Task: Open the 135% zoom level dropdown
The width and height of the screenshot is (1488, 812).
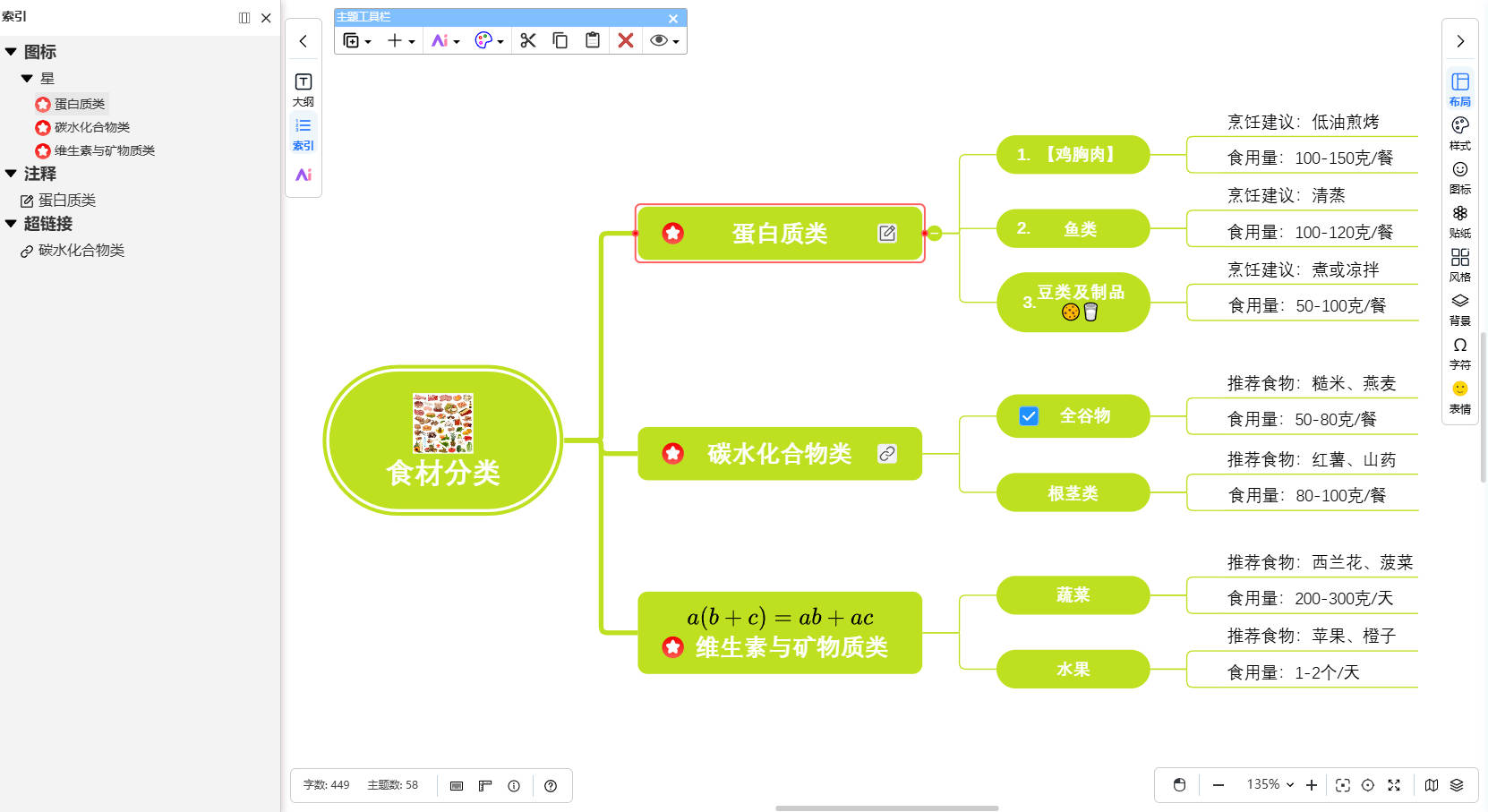Action: point(1270,784)
